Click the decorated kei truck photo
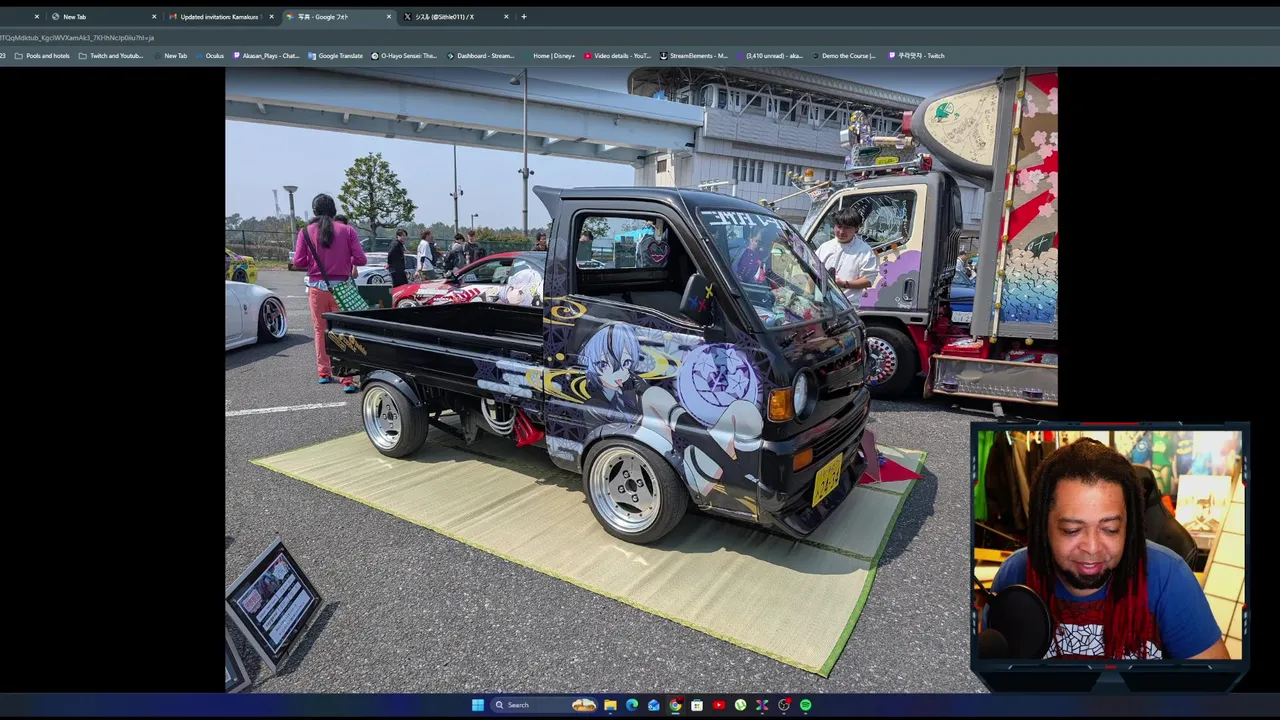Screen dimensions: 1280x720 click(641, 380)
